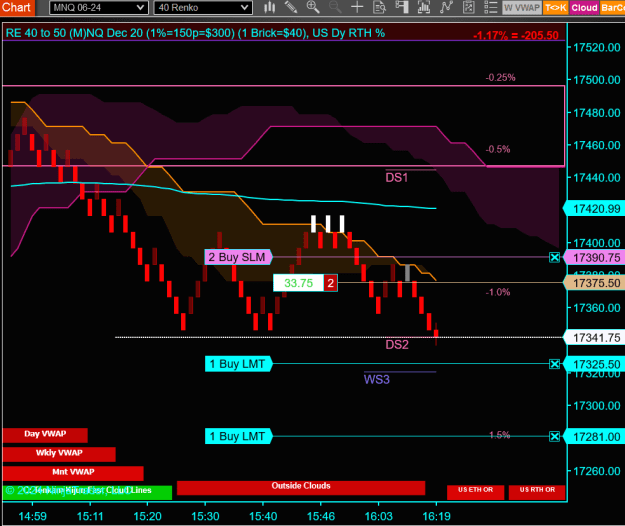Click the US RTH OR red box
This screenshot has height=526, width=625.
tap(537, 492)
